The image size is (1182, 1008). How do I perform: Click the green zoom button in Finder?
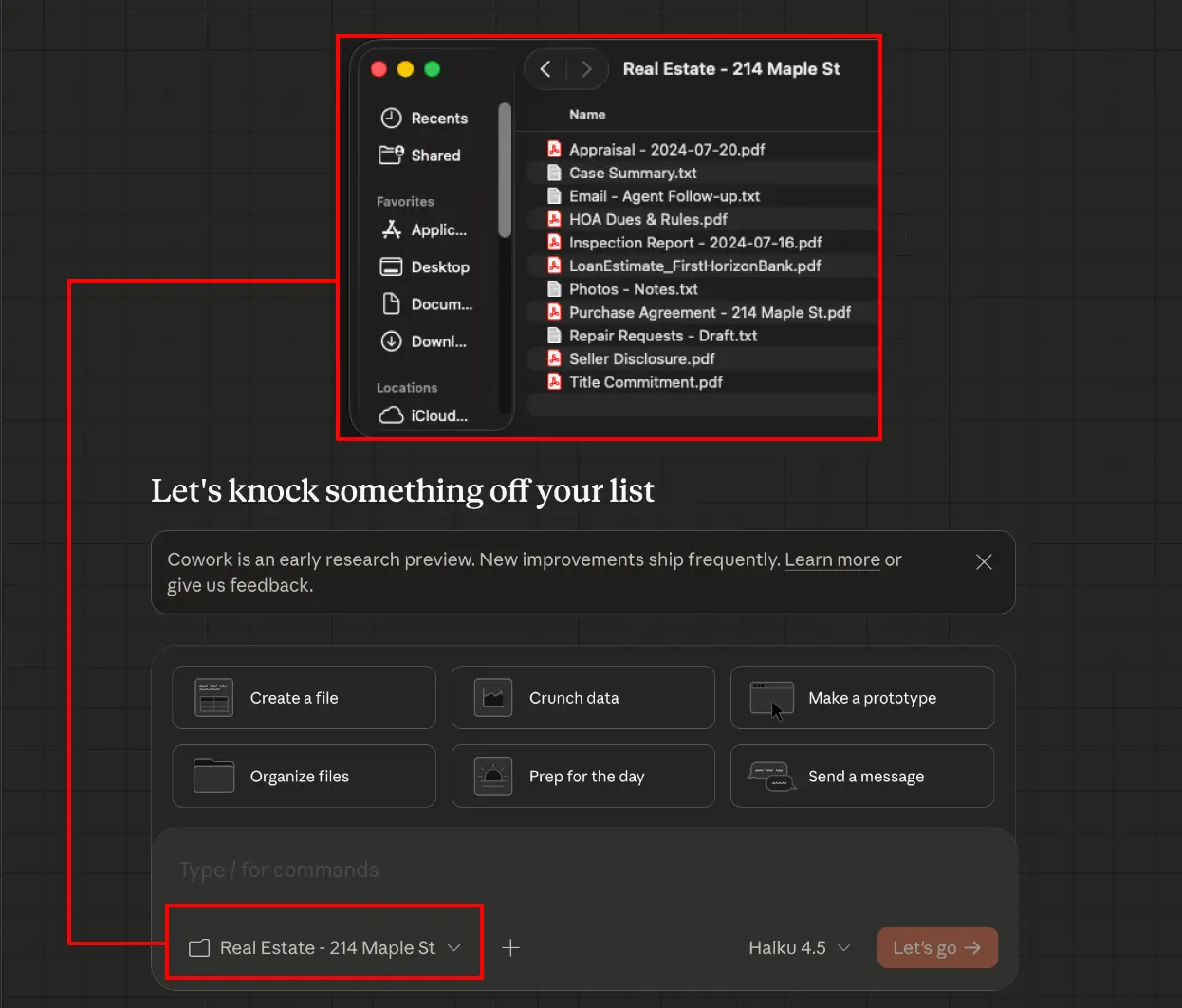[432, 69]
